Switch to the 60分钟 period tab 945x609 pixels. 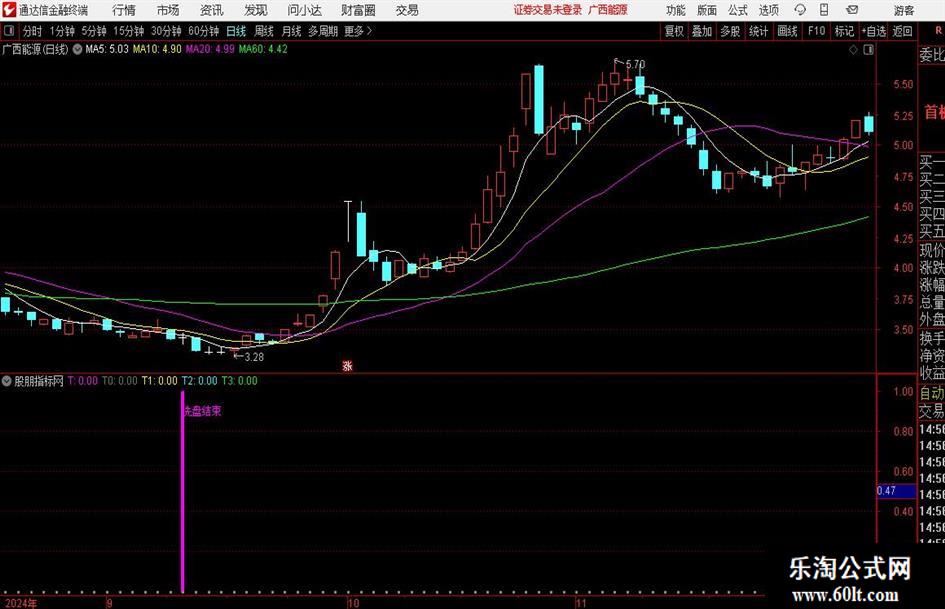pyautogui.click(x=203, y=31)
